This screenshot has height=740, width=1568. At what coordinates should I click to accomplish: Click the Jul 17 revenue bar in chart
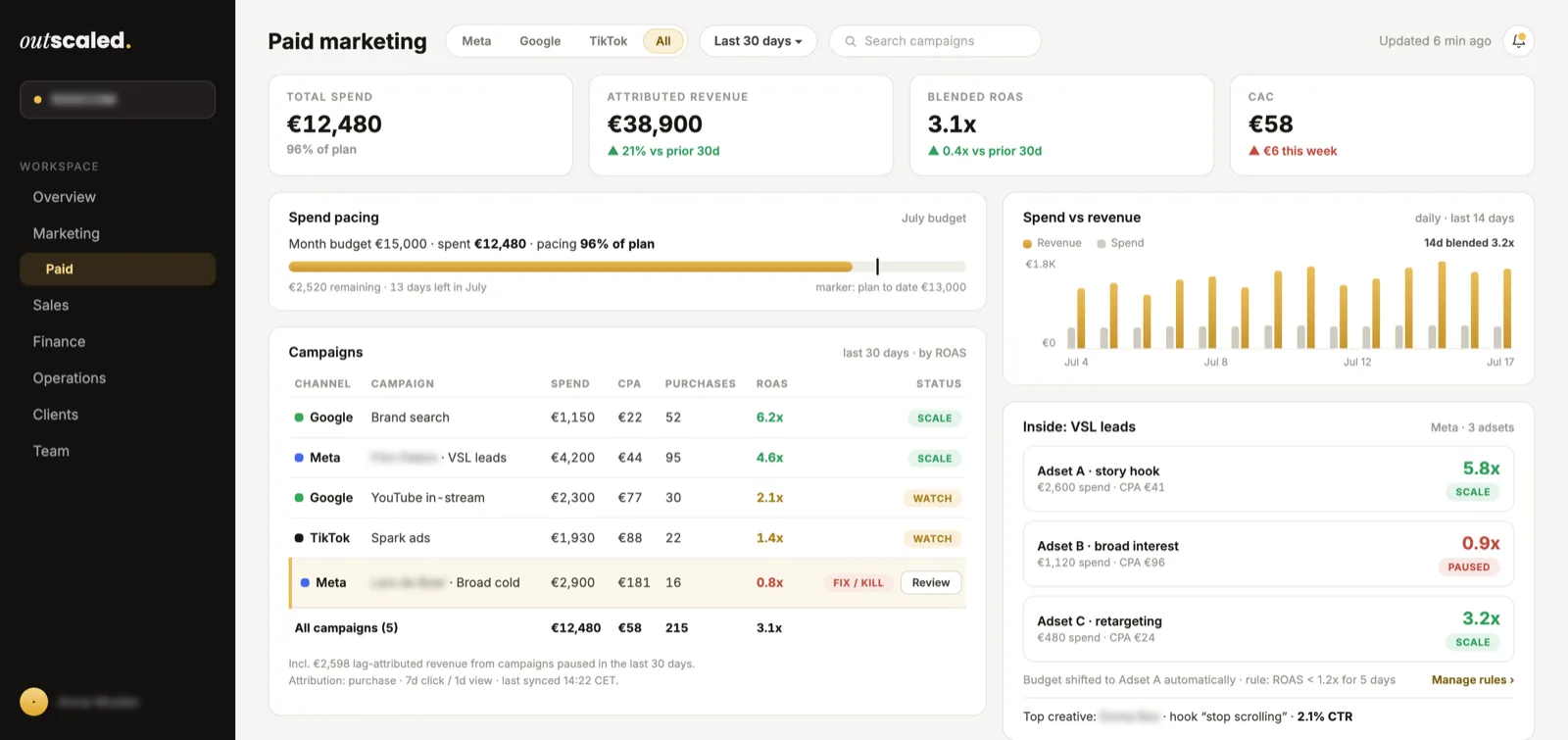point(1507,308)
